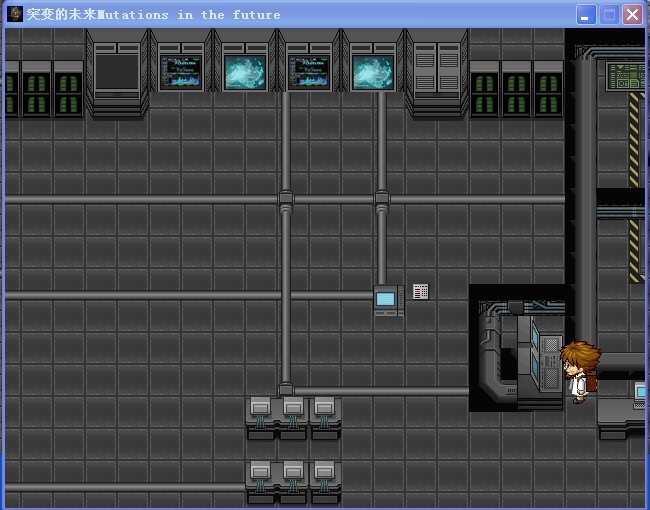This screenshot has height=510, width=650.
Task: Close the Mutations in the future window
Action: [632, 15]
